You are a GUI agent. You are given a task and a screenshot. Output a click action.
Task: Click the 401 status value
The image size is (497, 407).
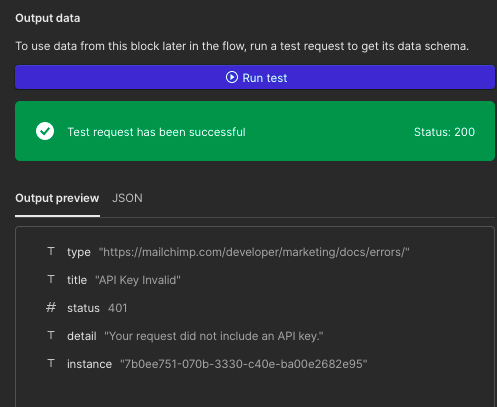click(x=117, y=308)
